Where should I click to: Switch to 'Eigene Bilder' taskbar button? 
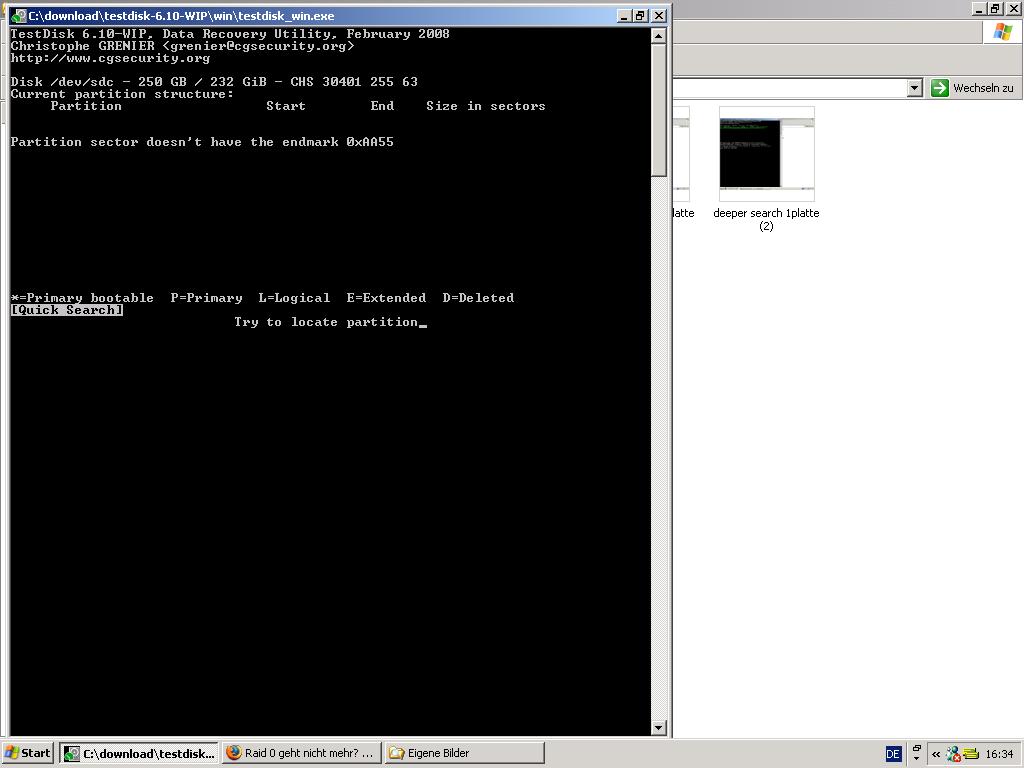tap(464, 753)
